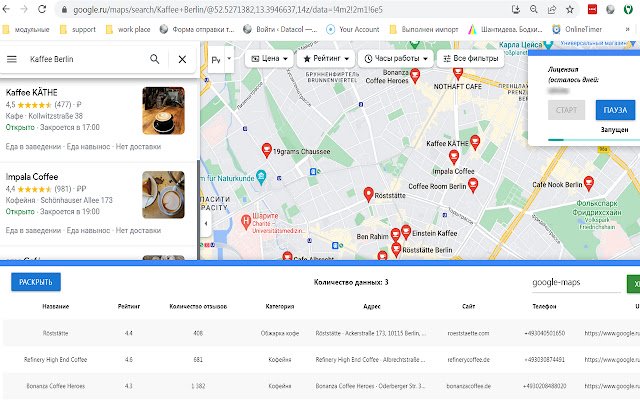Click the Refinery High End Coffee name cell
Viewport: 640px width, 400px height.
click(x=56, y=360)
